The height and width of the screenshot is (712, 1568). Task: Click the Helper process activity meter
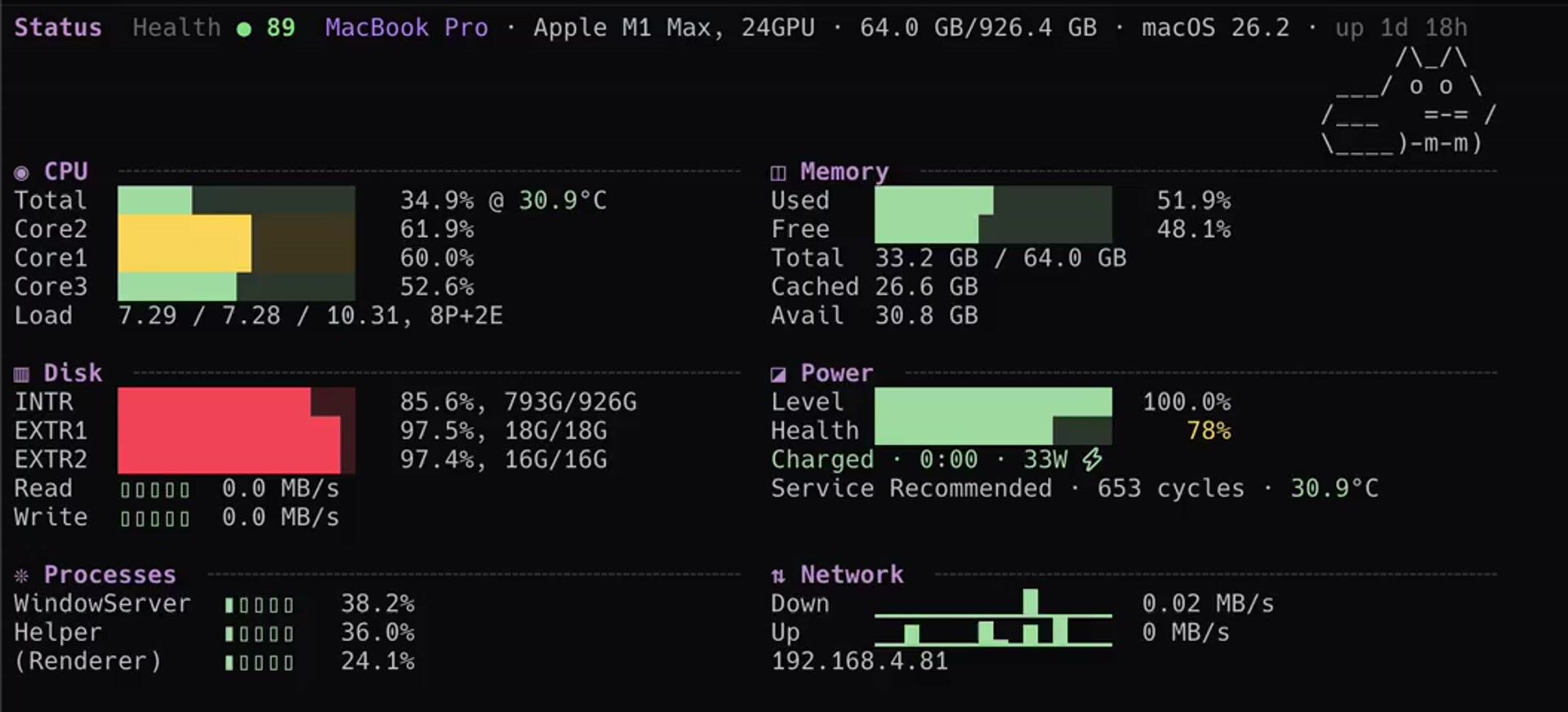pyautogui.click(x=259, y=634)
